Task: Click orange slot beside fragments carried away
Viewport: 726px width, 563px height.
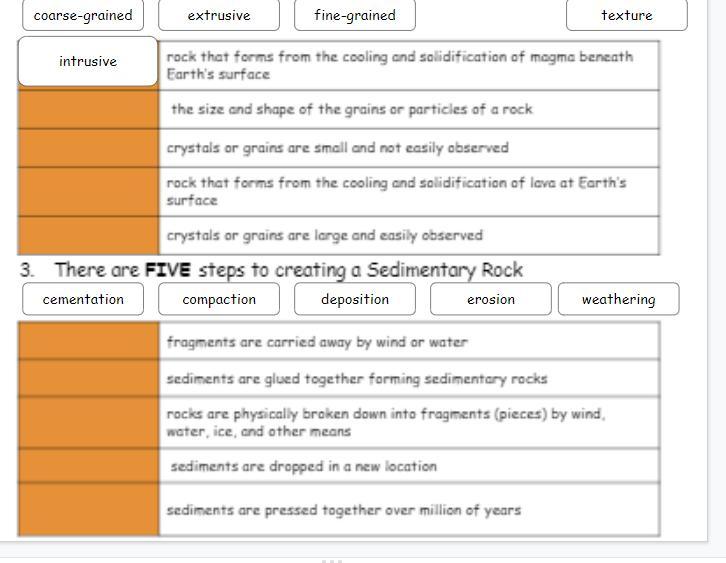Action: coord(88,341)
